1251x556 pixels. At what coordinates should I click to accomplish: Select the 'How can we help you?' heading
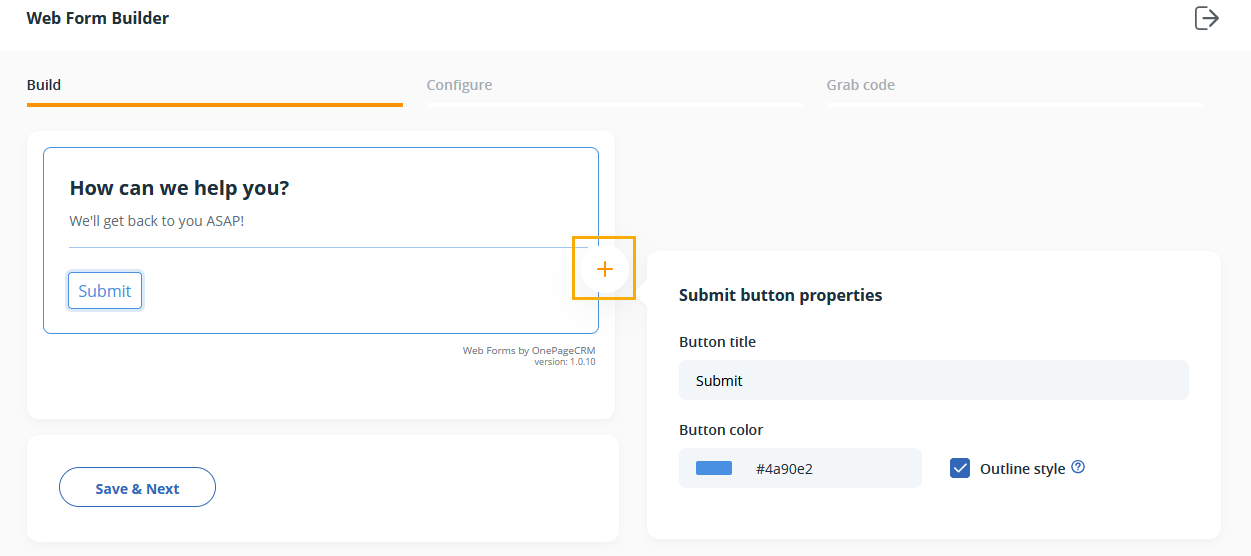179,188
